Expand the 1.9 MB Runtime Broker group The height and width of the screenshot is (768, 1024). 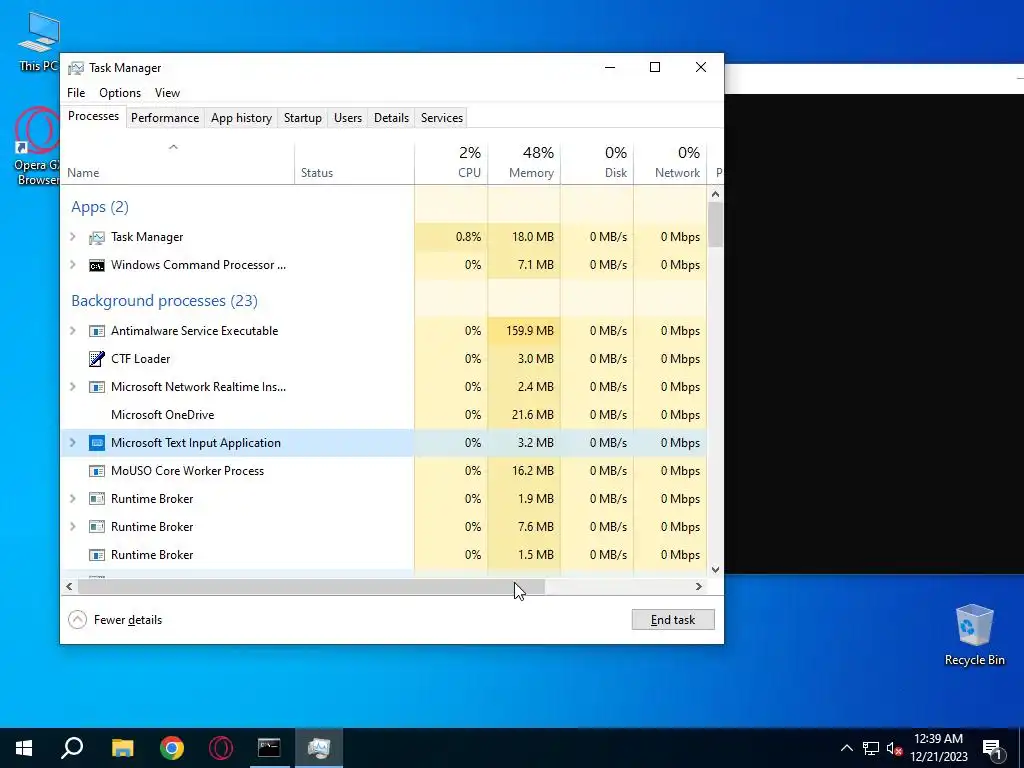click(73, 499)
